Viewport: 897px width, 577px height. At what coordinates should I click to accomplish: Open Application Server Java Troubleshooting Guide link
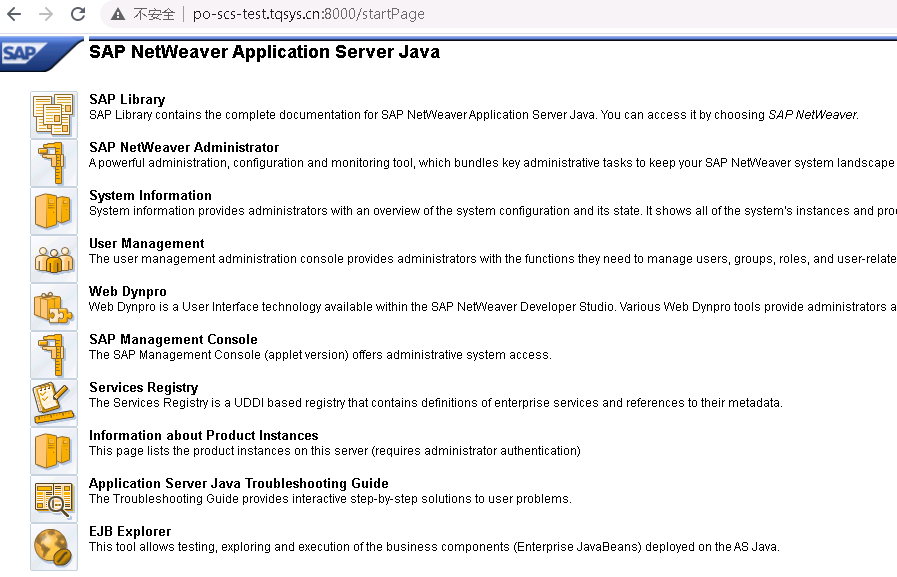pos(239,484)
